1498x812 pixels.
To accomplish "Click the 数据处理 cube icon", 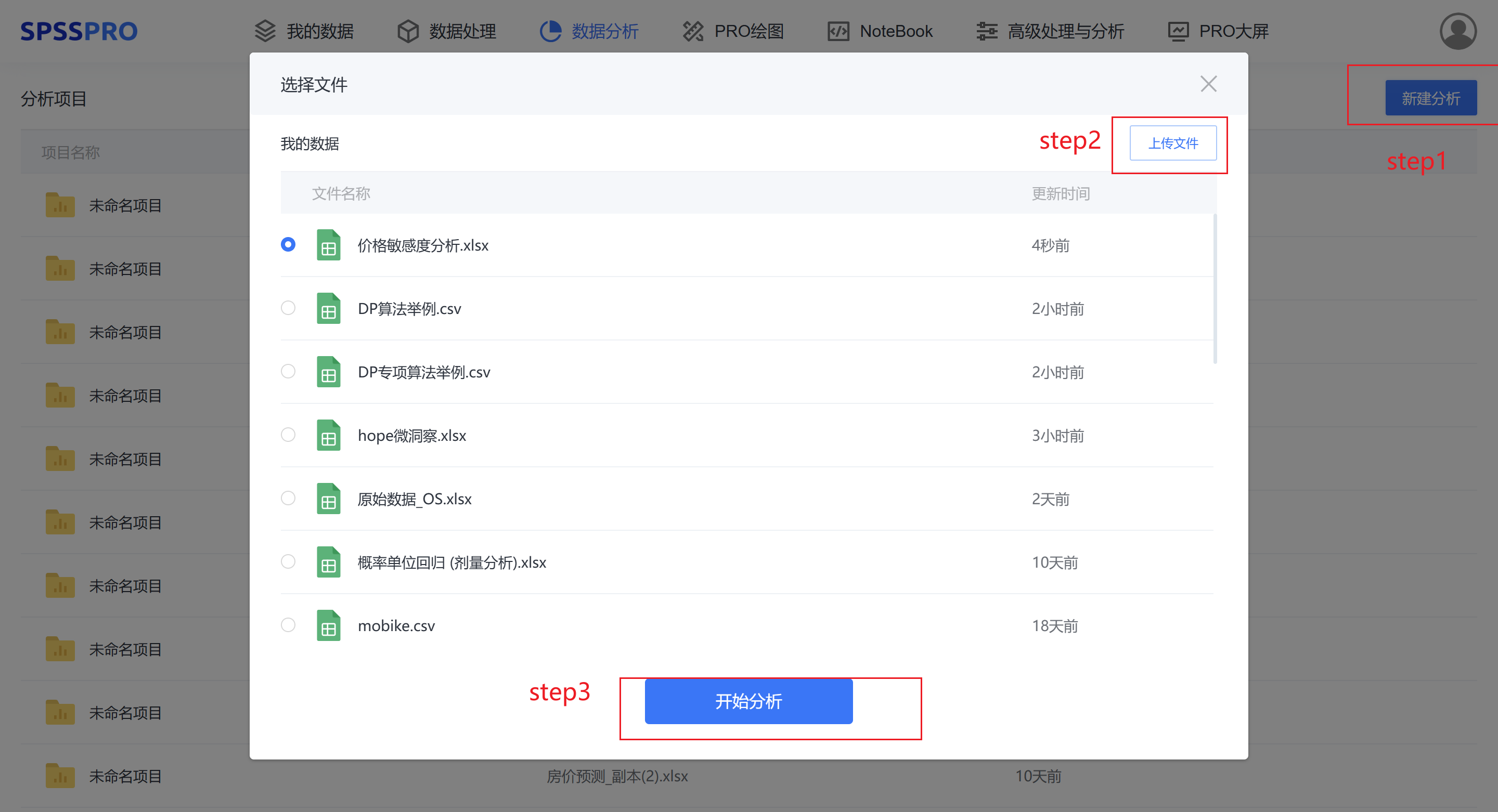I will point(408,31).
